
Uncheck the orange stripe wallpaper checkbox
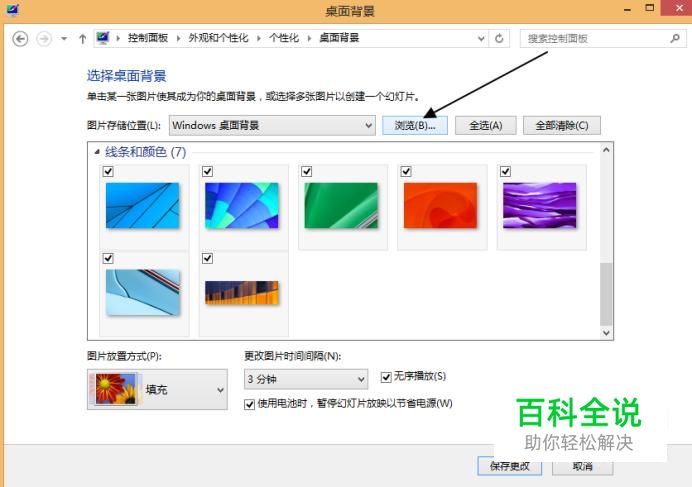click(207, 258)
